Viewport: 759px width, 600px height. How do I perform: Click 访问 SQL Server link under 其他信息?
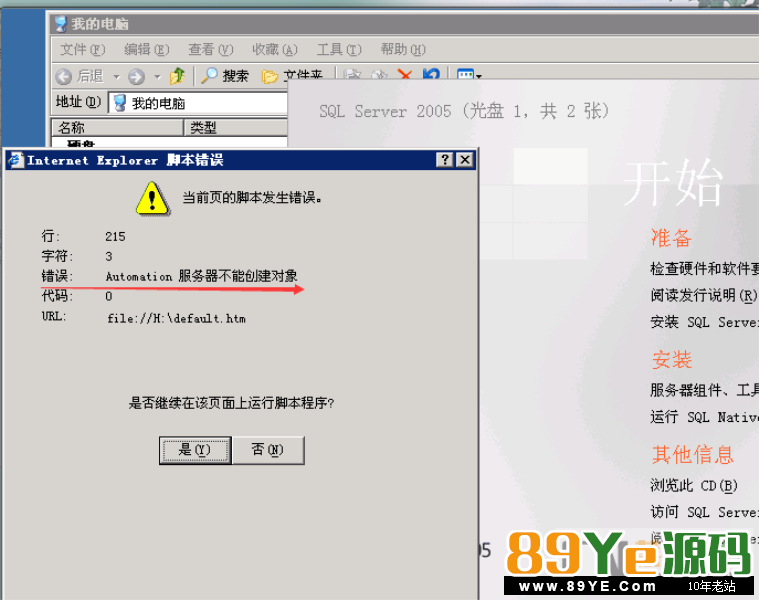704,512
